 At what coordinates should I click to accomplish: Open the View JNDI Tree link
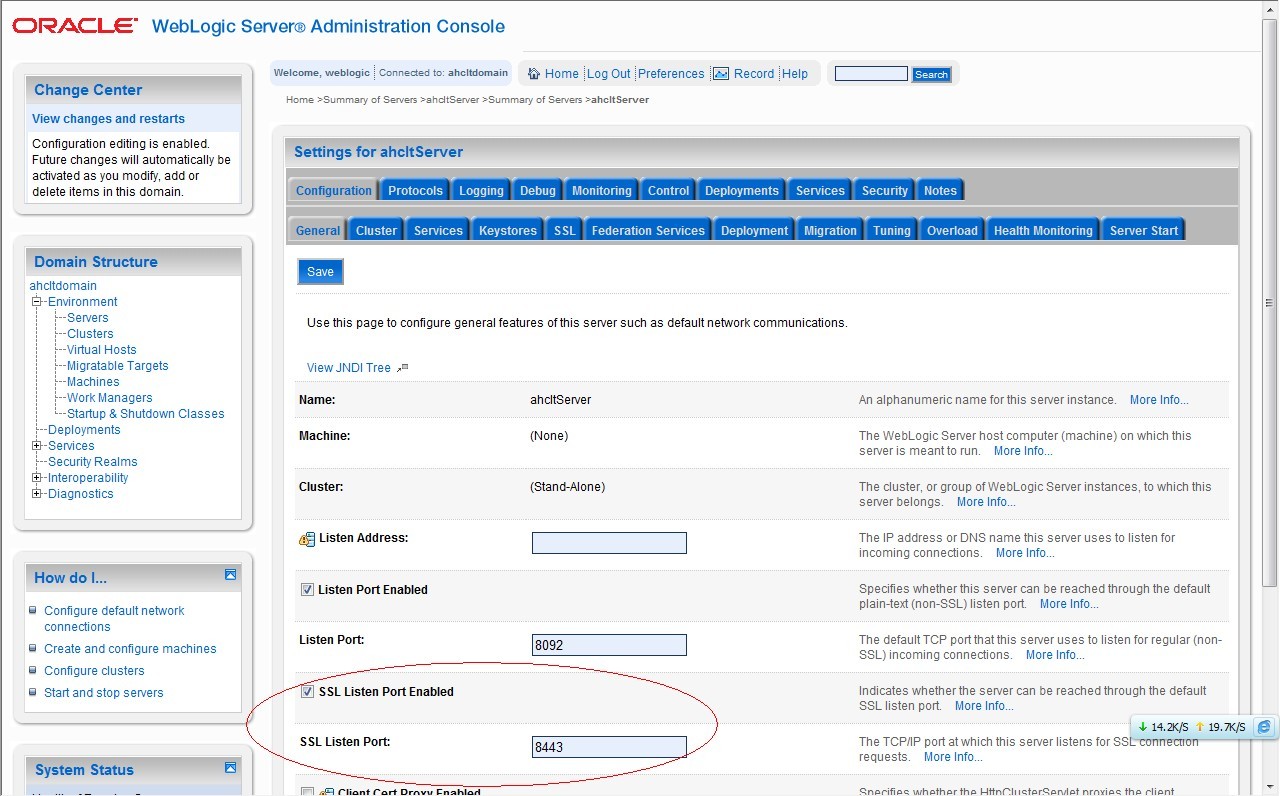click(x=349, y=368)
